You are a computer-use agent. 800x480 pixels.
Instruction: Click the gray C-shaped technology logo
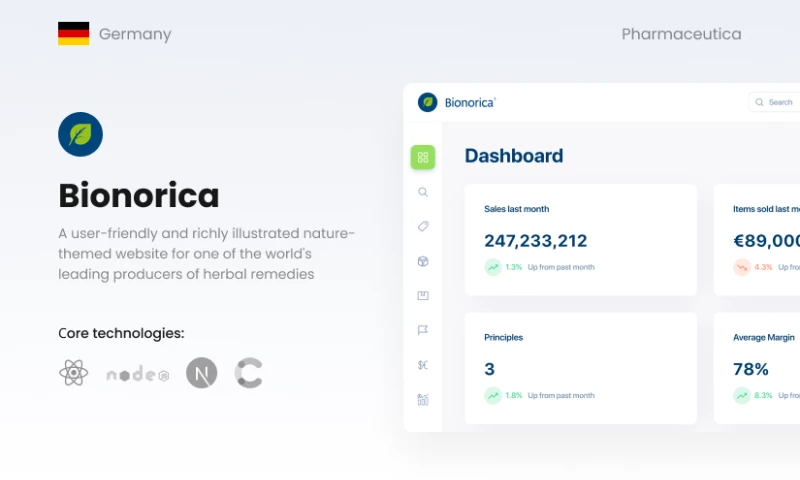click(248, 373)
